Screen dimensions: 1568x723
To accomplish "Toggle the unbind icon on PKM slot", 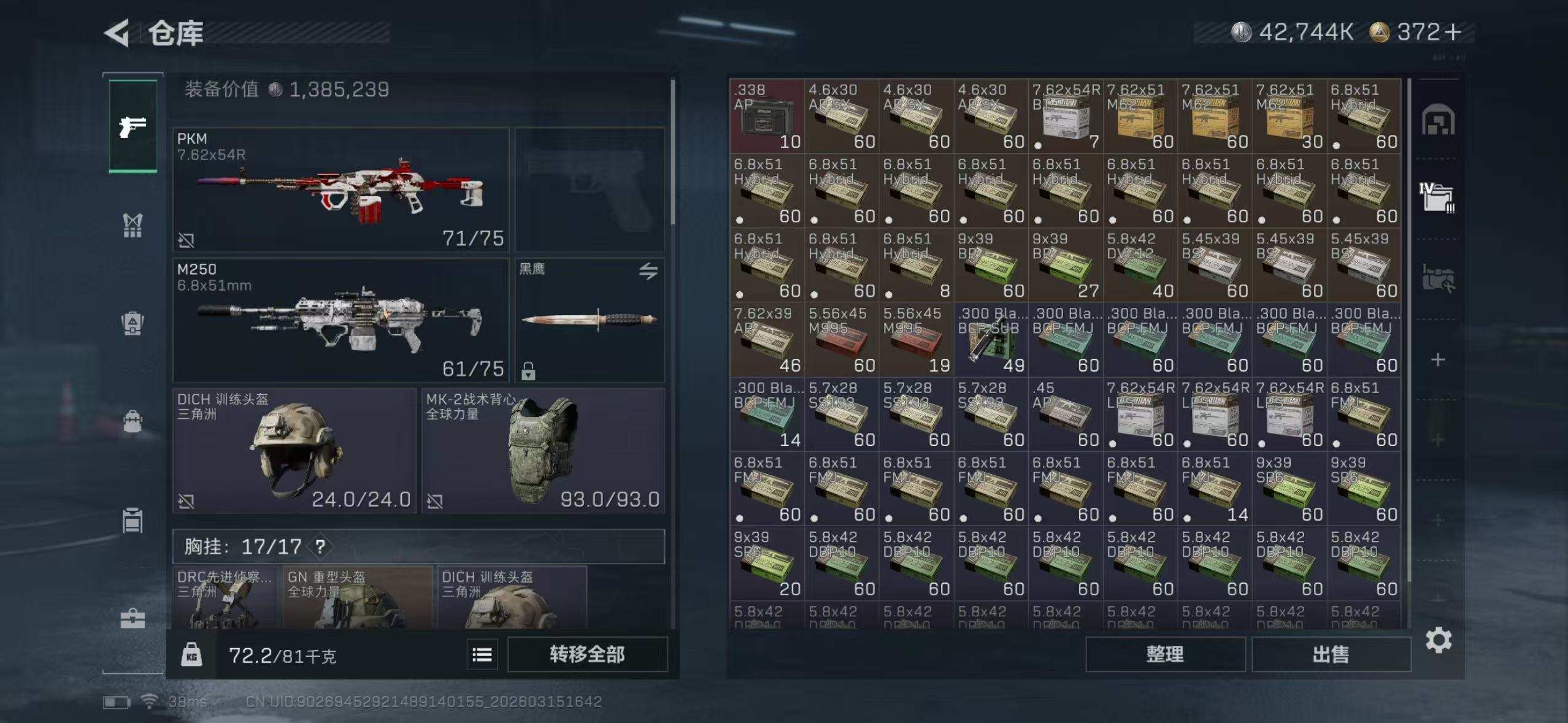I will pos(186,240).
